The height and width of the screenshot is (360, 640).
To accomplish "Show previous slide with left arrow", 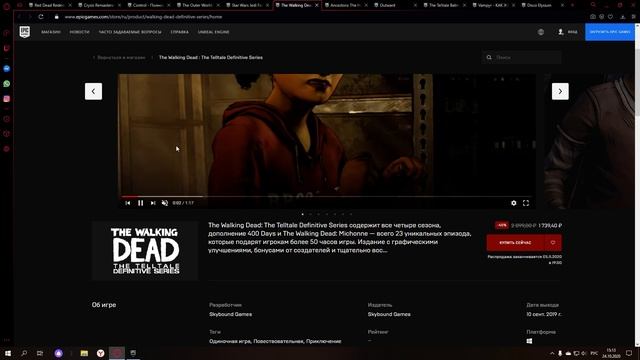I will pos(93,91).
